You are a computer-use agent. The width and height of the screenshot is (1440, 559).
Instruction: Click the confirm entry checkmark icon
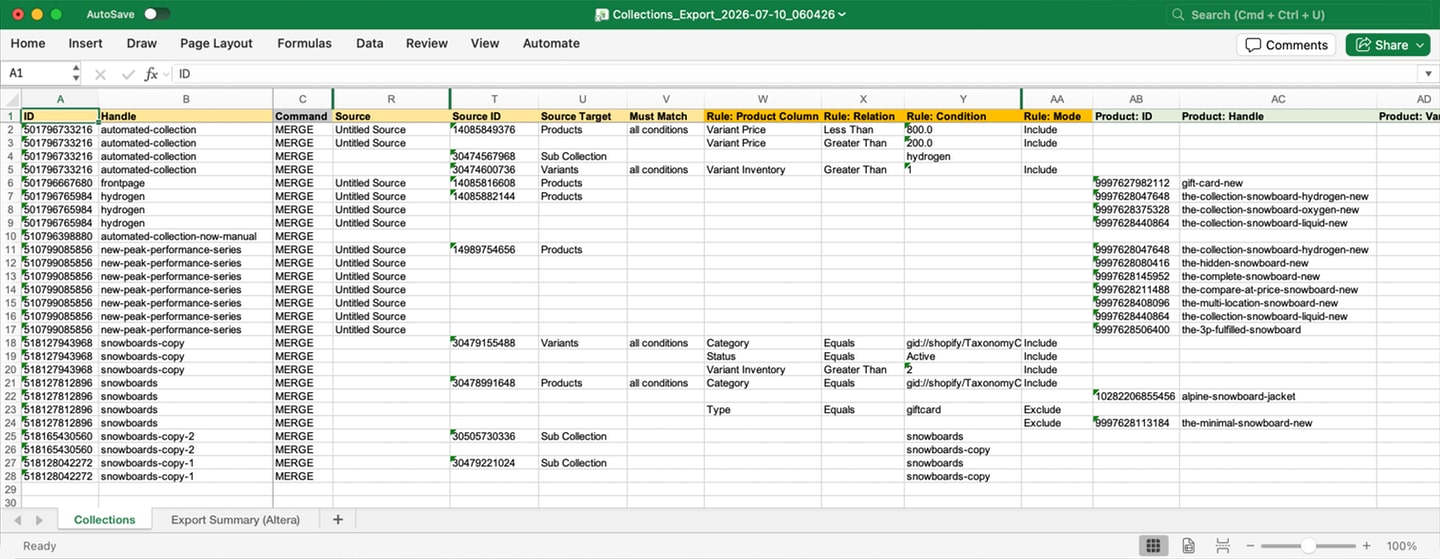click(127, 74)
